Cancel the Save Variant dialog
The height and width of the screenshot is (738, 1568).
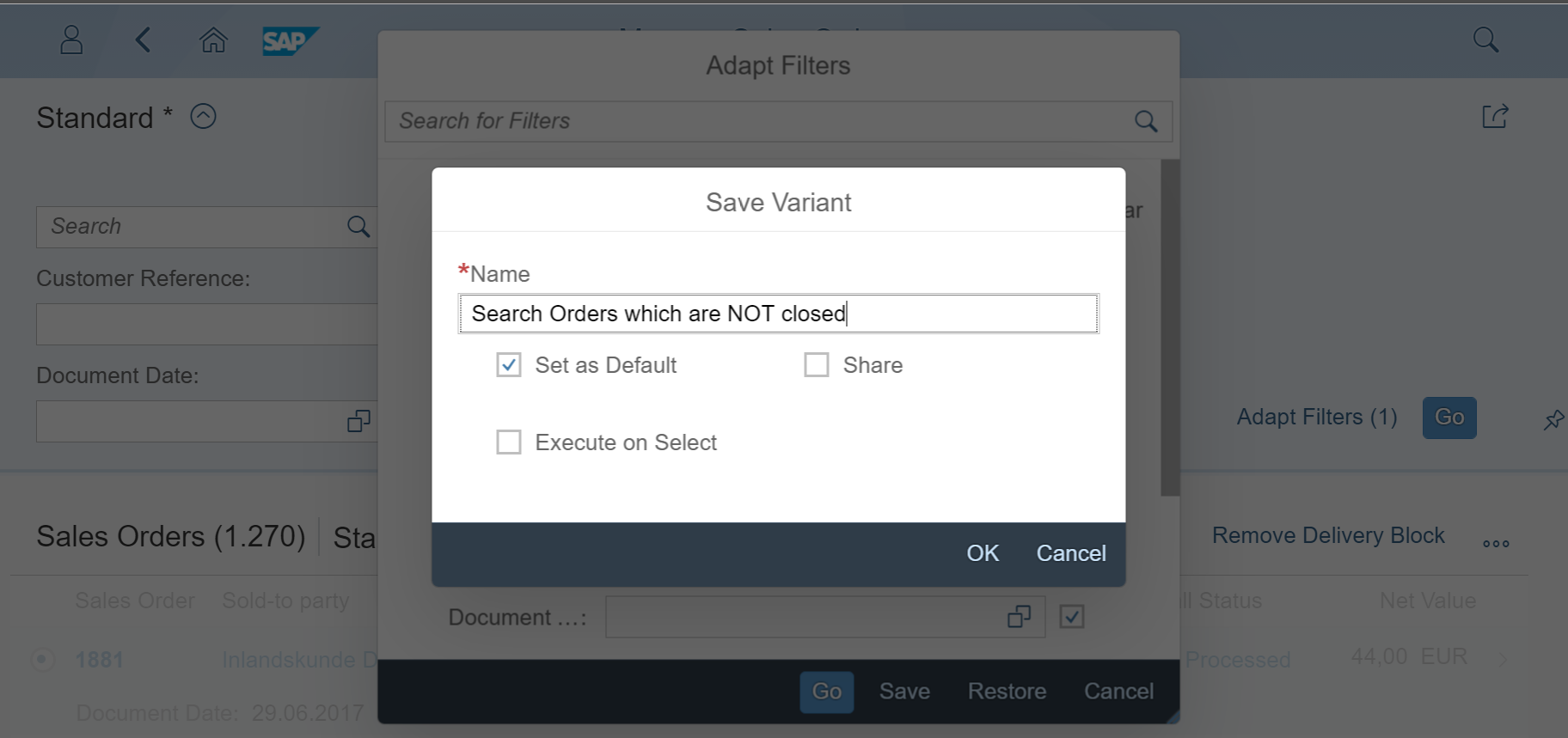[1071, 553]
